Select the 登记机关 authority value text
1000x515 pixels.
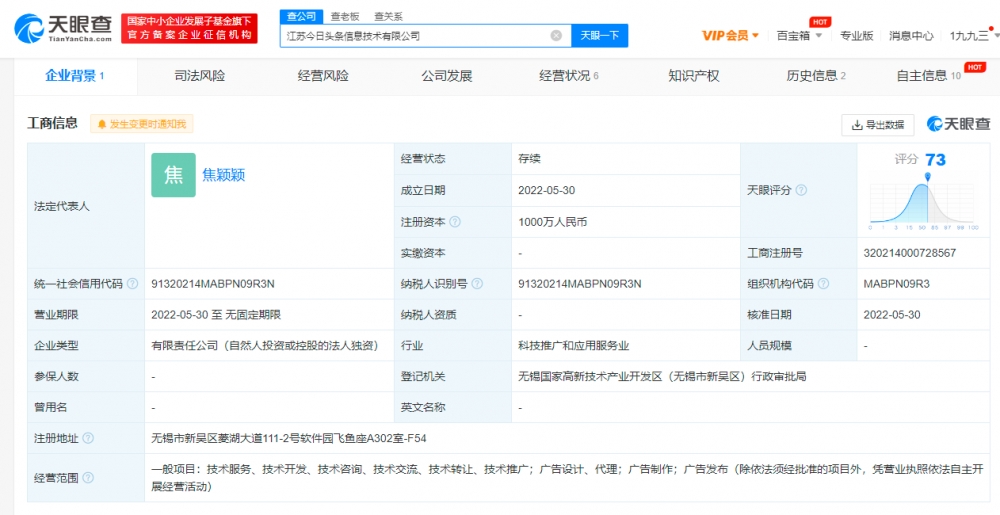point(662,376)
